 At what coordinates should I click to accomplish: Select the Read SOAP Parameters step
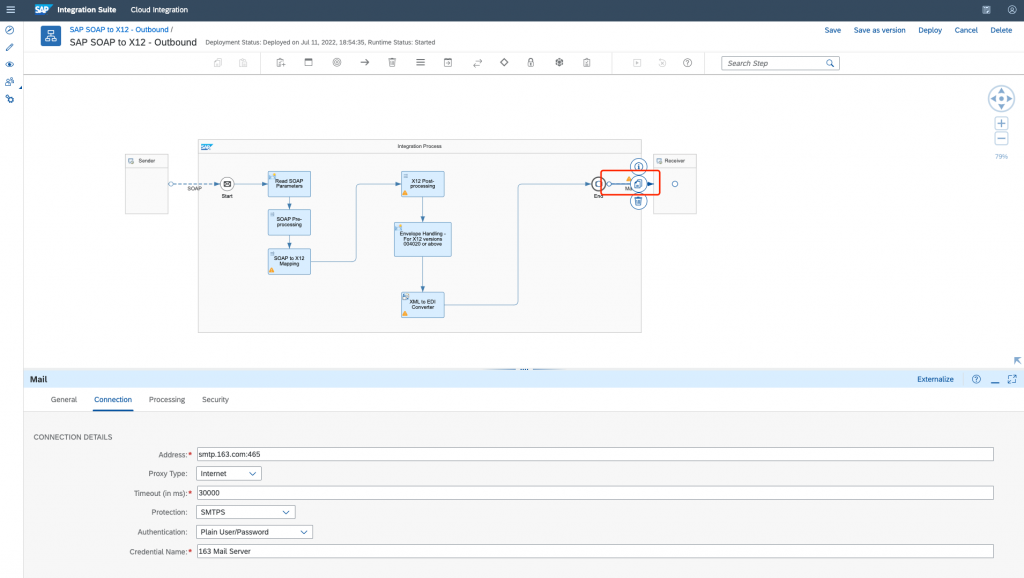(289, 184)
